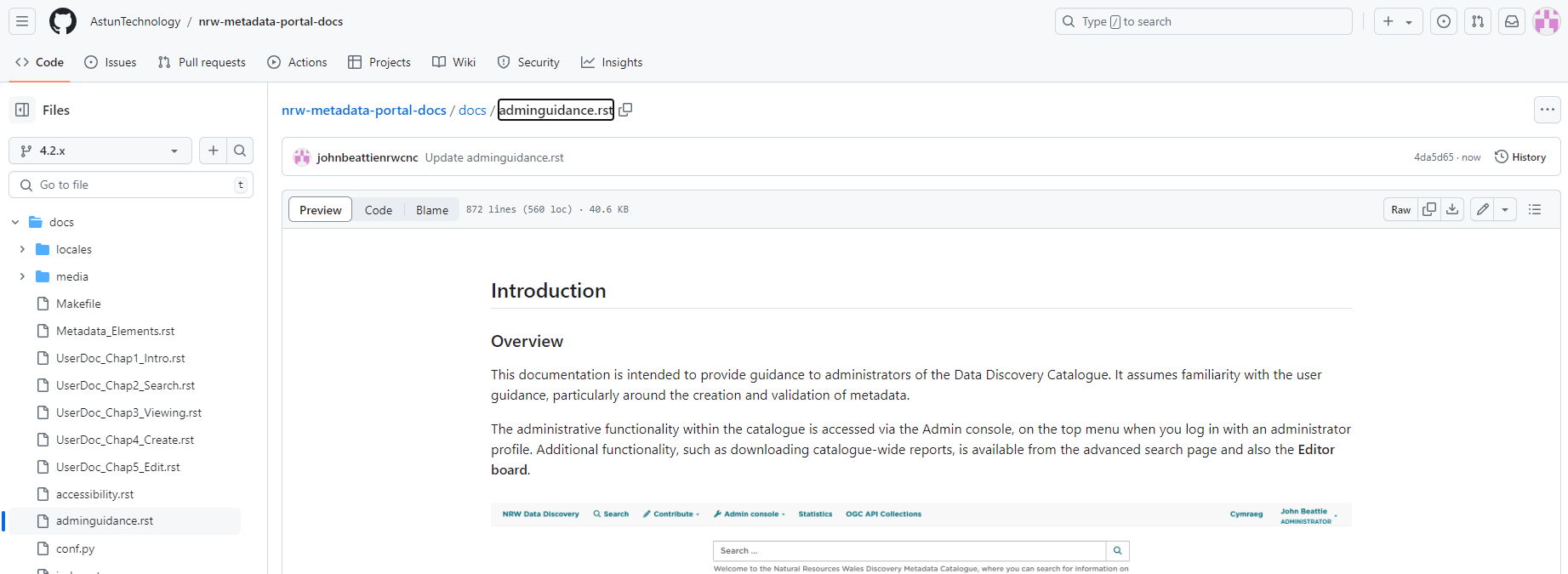The width and height of the screenshot is (1568, 574).
Task: Click the nrw-metadata-portal-docs breadcrumb link
Action: pyautogui.click(x=364, y=110)
